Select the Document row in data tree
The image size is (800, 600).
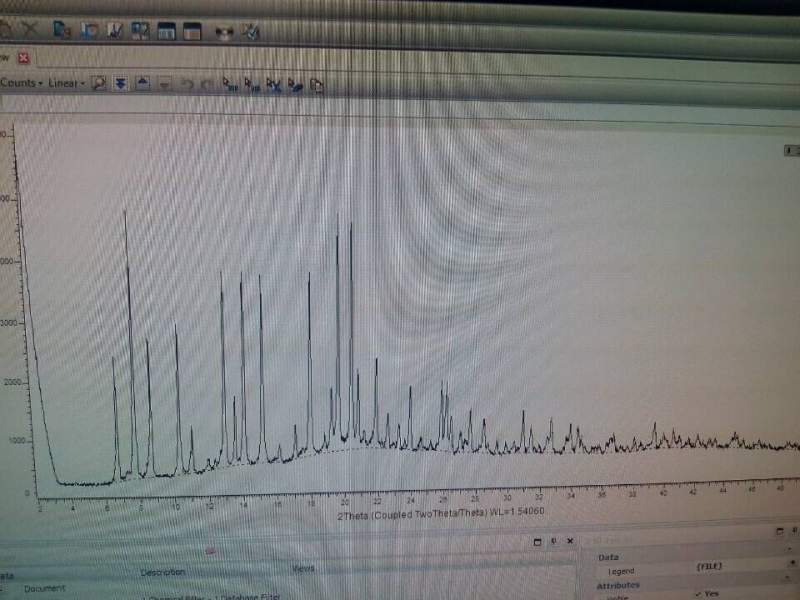(x=45, y=588)
